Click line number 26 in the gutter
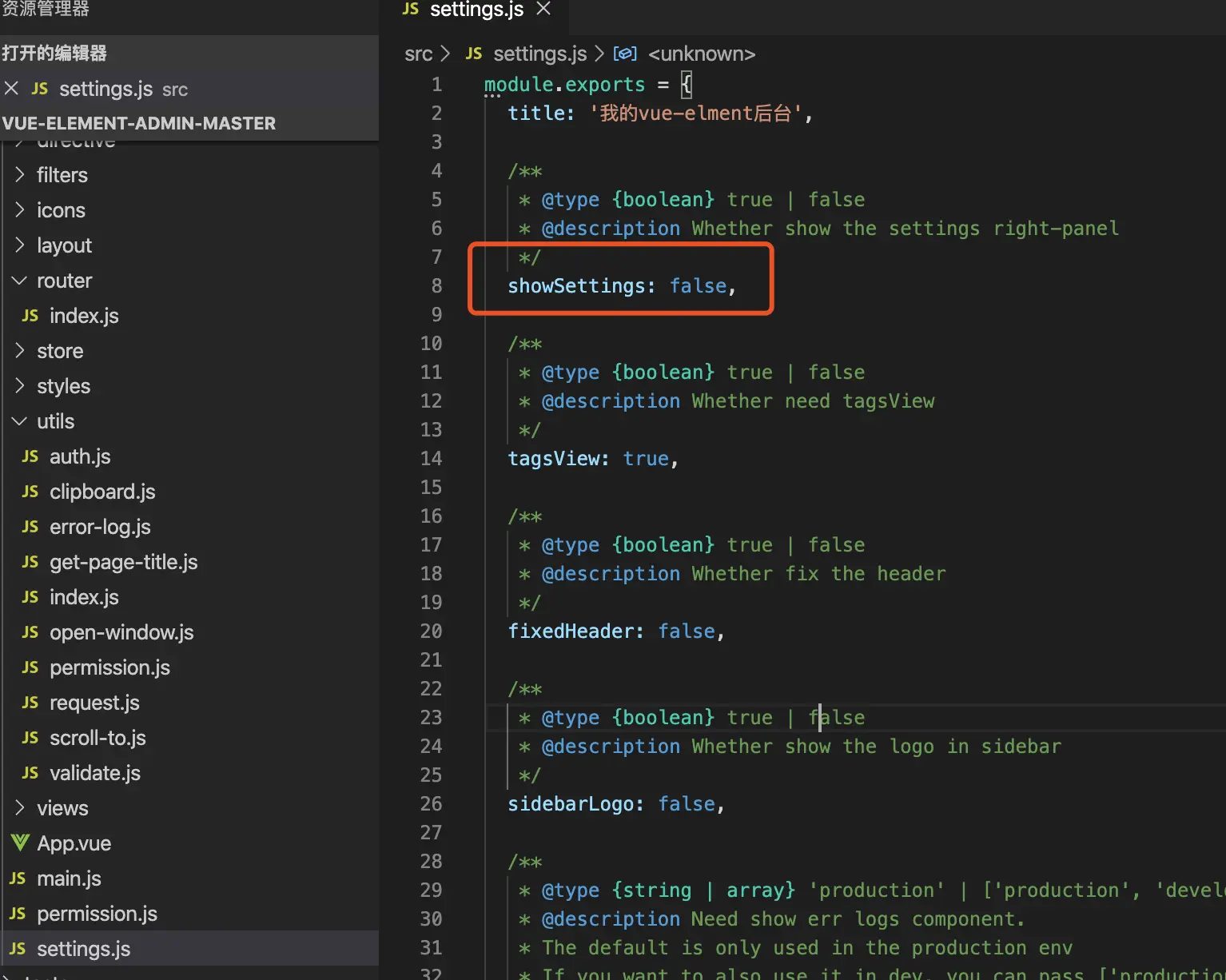 [x=431, y=803]
